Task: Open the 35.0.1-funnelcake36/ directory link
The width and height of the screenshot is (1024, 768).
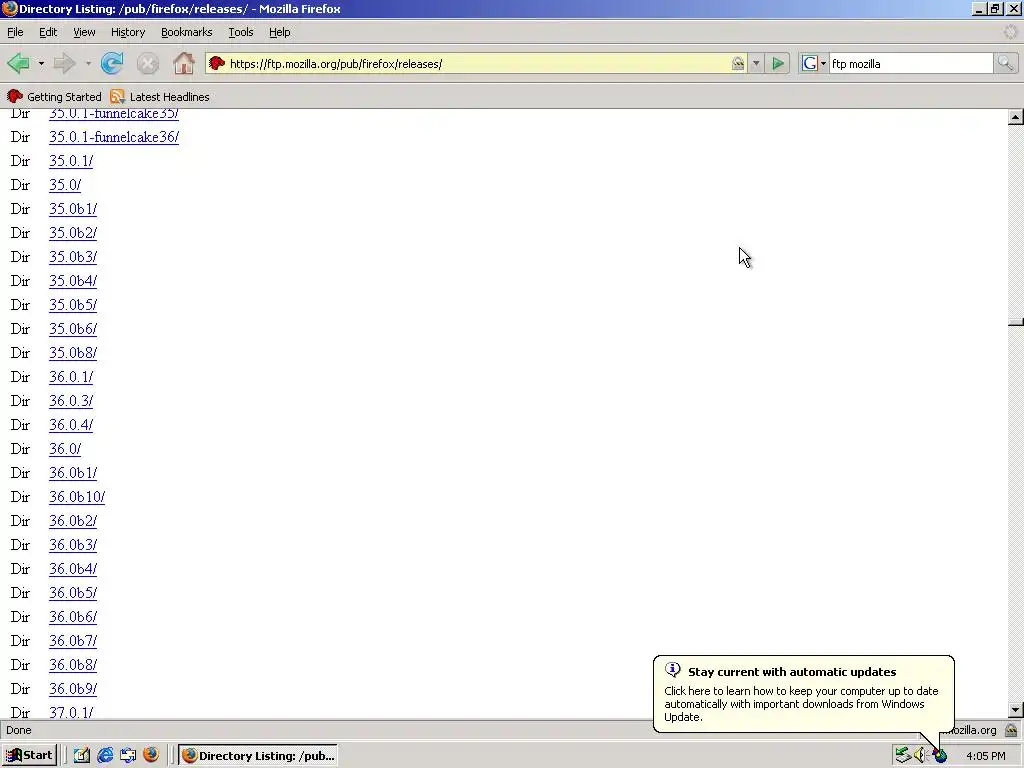Action: (114, 137)
